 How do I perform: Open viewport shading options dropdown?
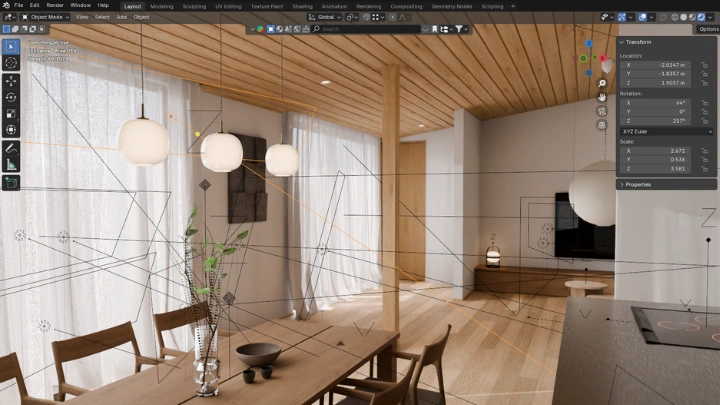710,17
